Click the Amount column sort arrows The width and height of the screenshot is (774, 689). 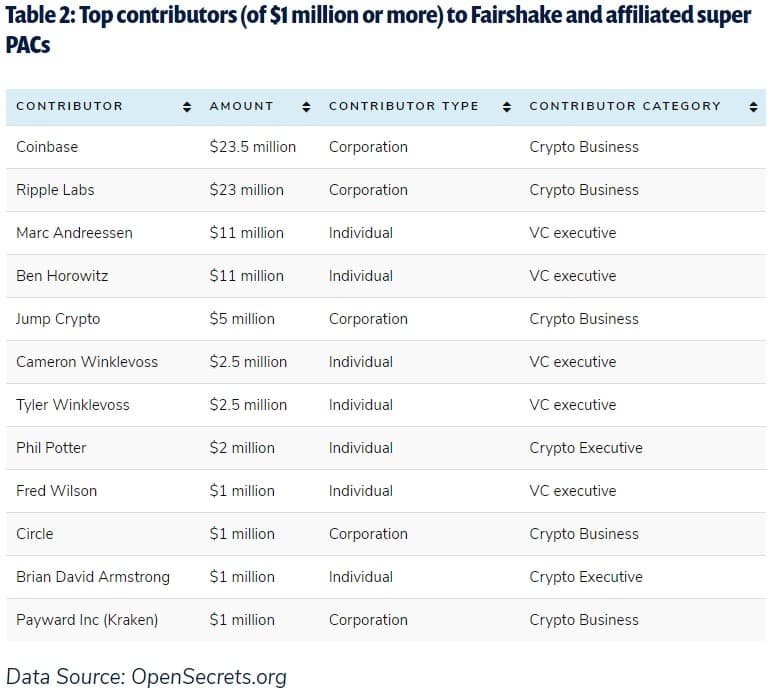coord(306,107)
